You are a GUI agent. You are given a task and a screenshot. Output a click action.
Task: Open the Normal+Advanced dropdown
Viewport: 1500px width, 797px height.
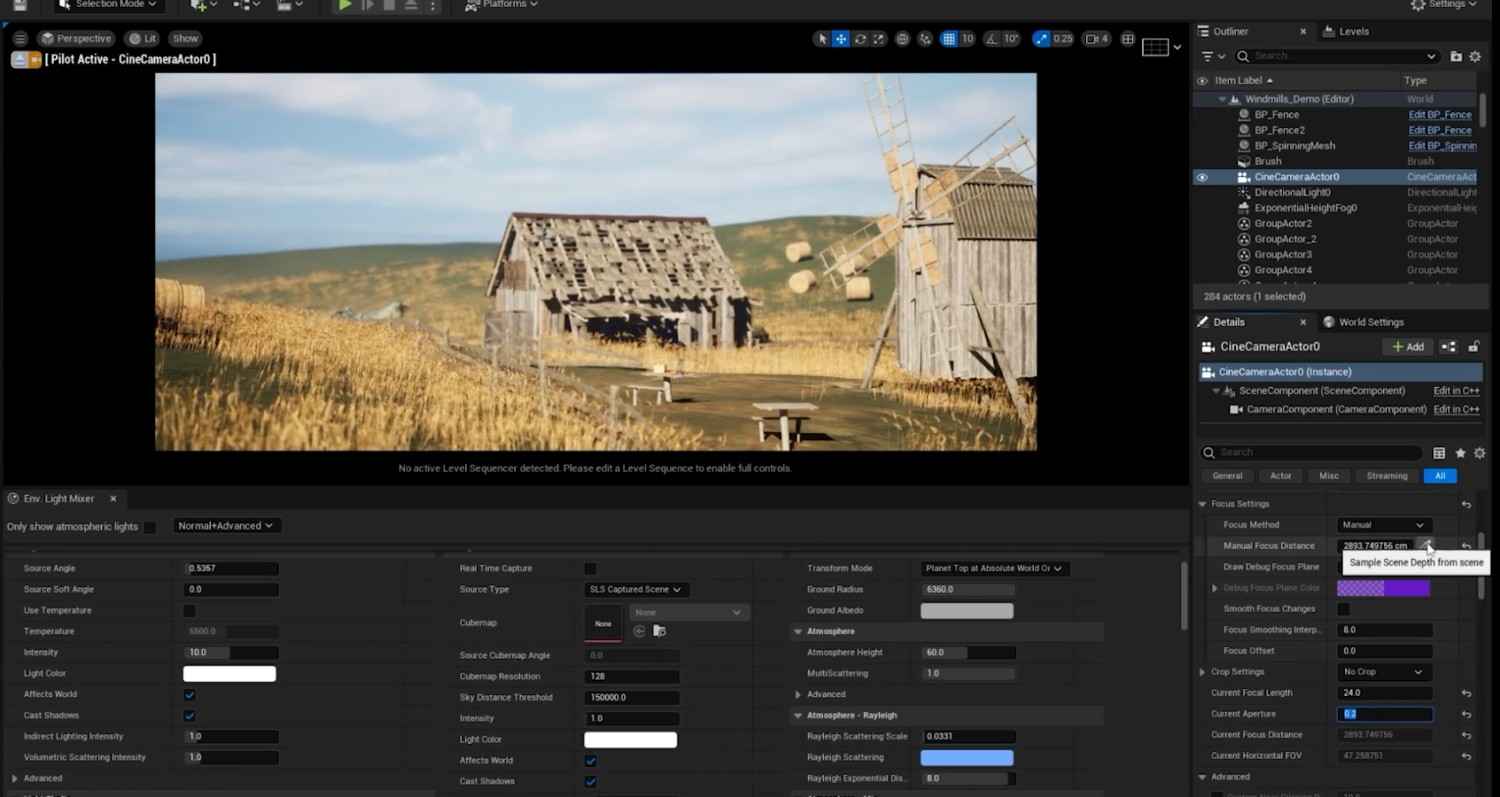click(x=226, y=526)
